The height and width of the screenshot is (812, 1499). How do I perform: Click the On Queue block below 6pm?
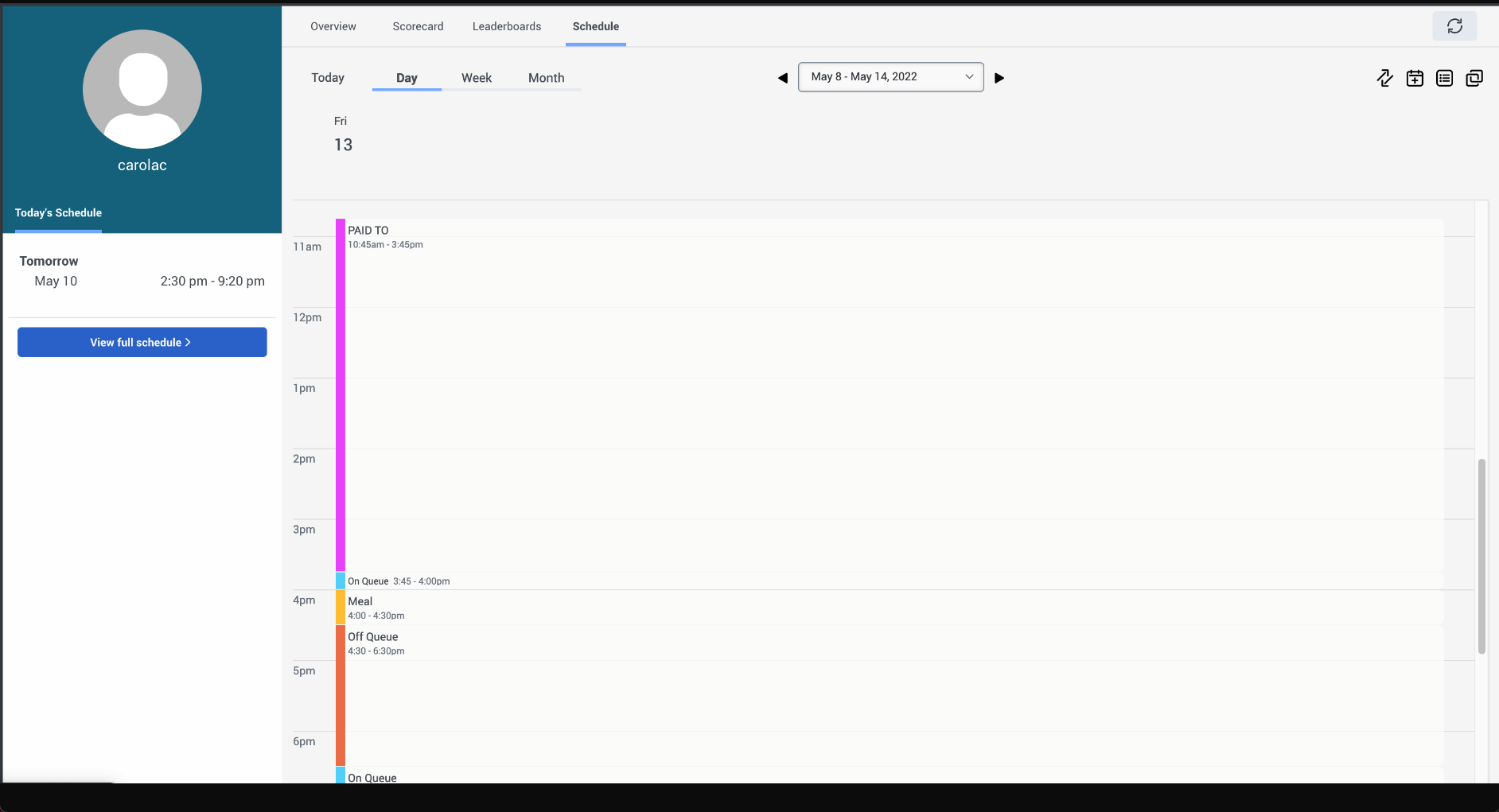890,775
